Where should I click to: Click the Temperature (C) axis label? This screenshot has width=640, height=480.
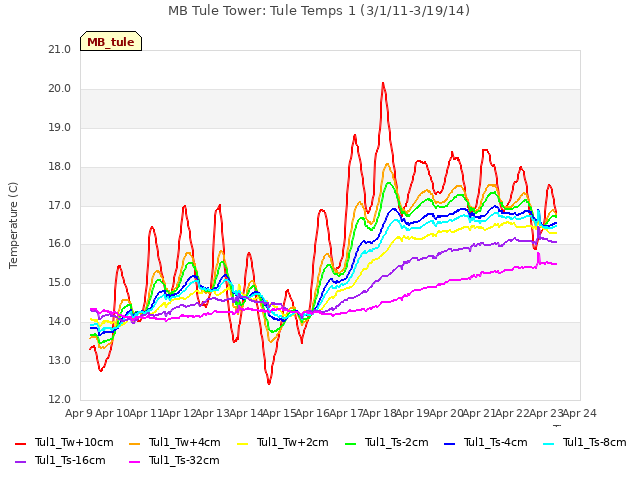(x=13, y=225)
